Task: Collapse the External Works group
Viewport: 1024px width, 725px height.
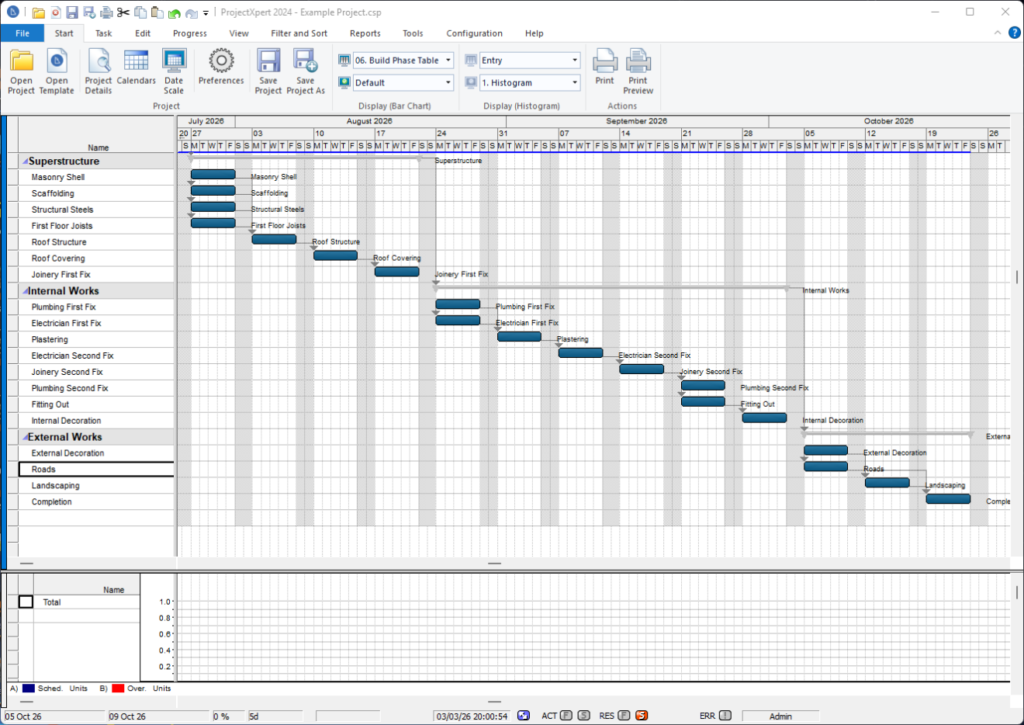Action: pos(25,437)
